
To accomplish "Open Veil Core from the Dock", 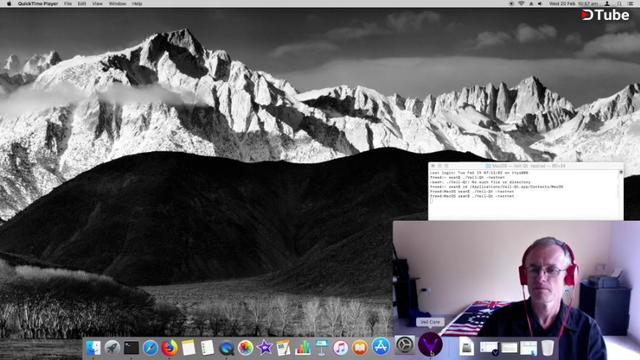I will point(430,344).
